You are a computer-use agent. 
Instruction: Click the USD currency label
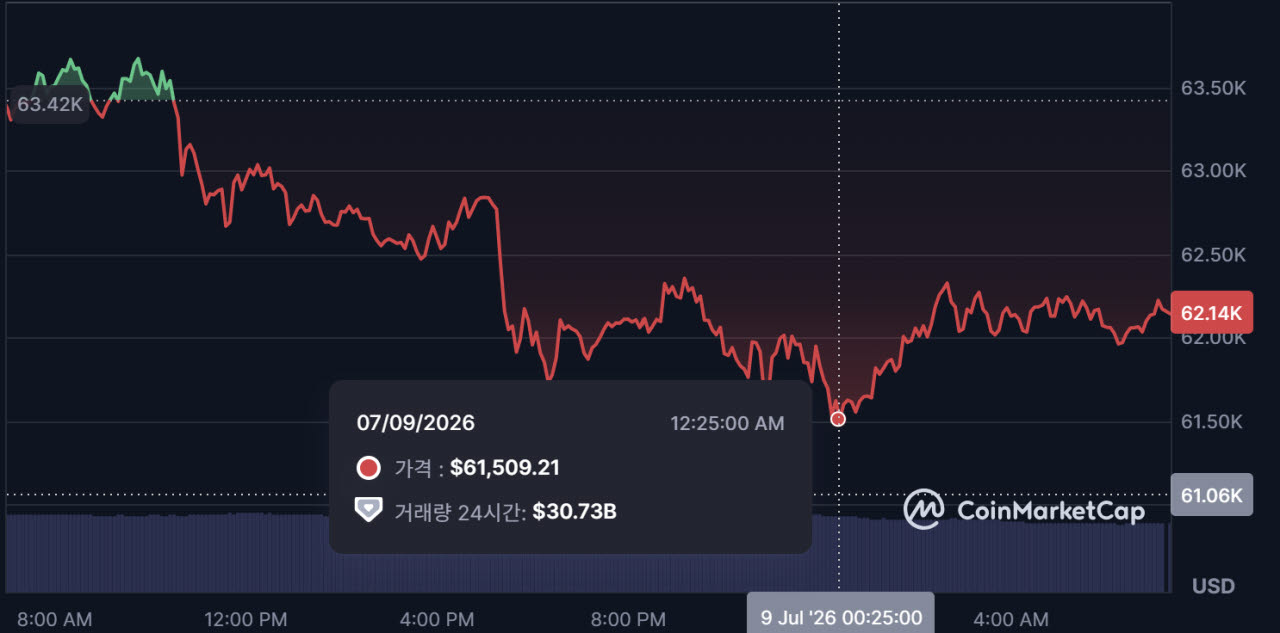click(x=1213, y=586)
